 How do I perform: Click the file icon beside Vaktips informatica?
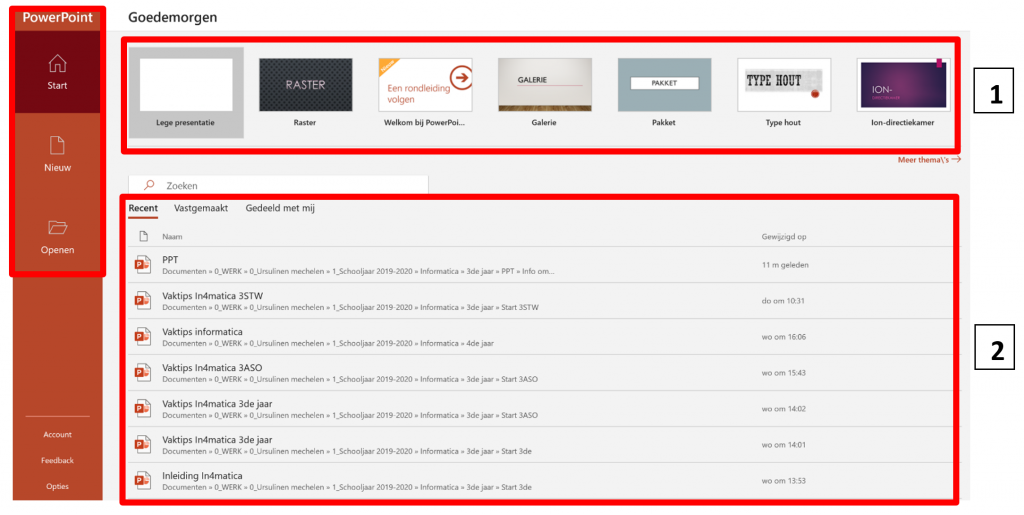(142, 336)
